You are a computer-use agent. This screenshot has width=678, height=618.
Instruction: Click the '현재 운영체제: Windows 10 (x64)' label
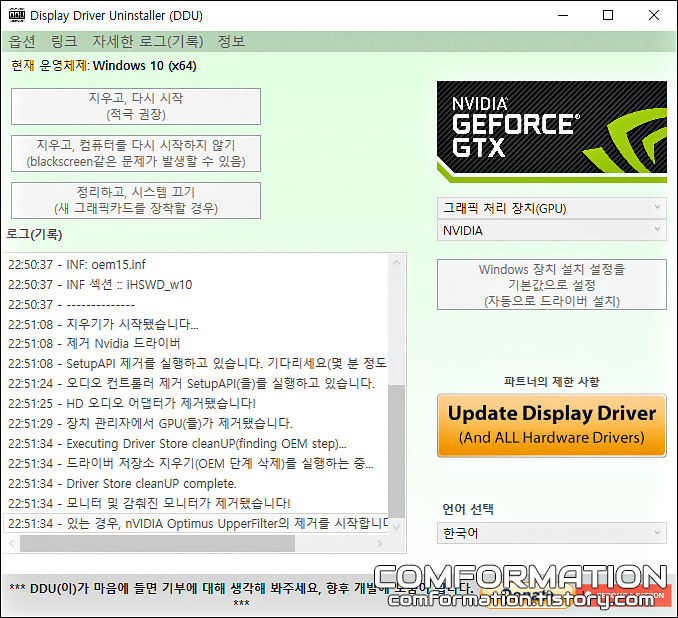104,66
